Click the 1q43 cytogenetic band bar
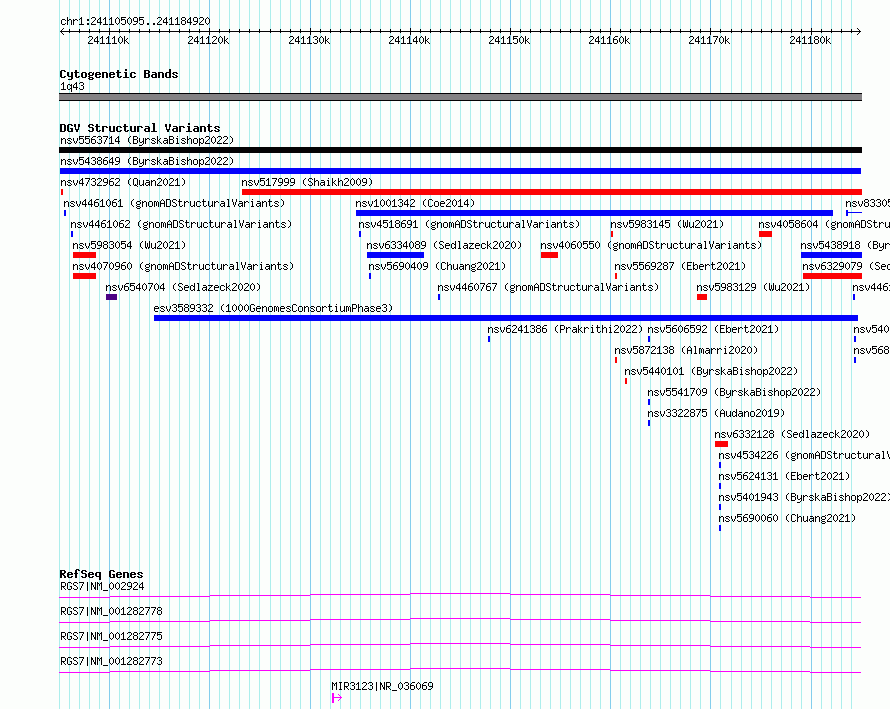This screenshot has width=890, height=709. click(x=460, y=97)
